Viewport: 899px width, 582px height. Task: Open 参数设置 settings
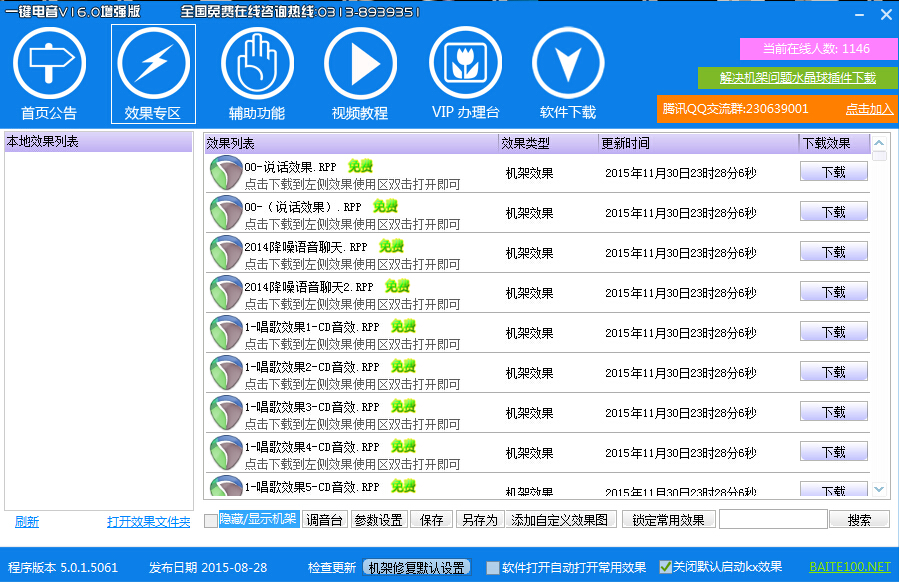377,519
